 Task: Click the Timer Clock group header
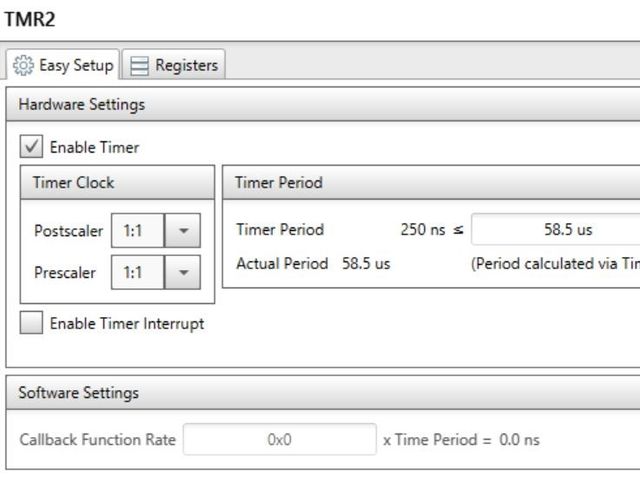point(74,182)
